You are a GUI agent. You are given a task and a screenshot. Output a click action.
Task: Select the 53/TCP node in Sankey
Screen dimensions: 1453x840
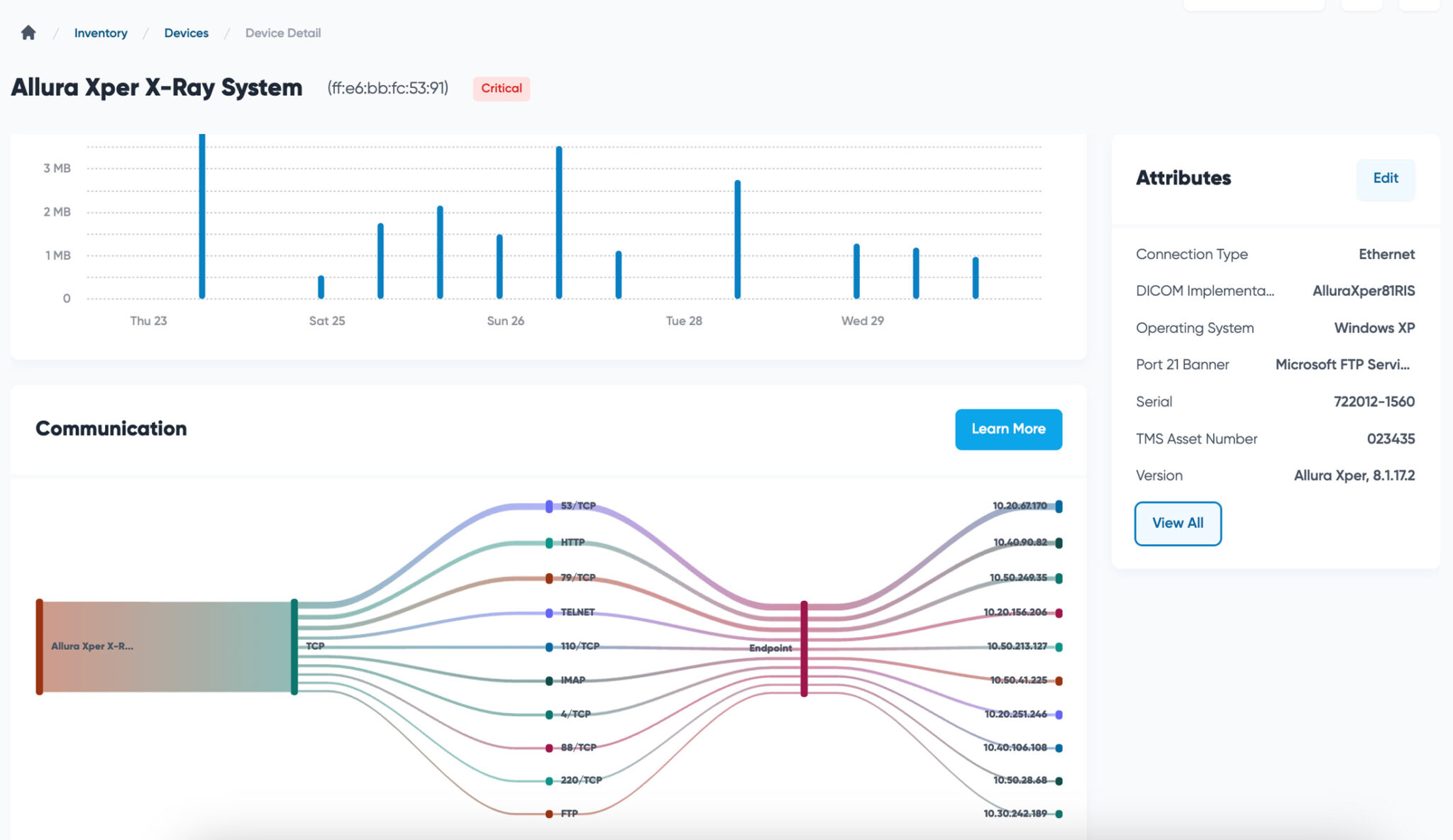tap(549, 506)
